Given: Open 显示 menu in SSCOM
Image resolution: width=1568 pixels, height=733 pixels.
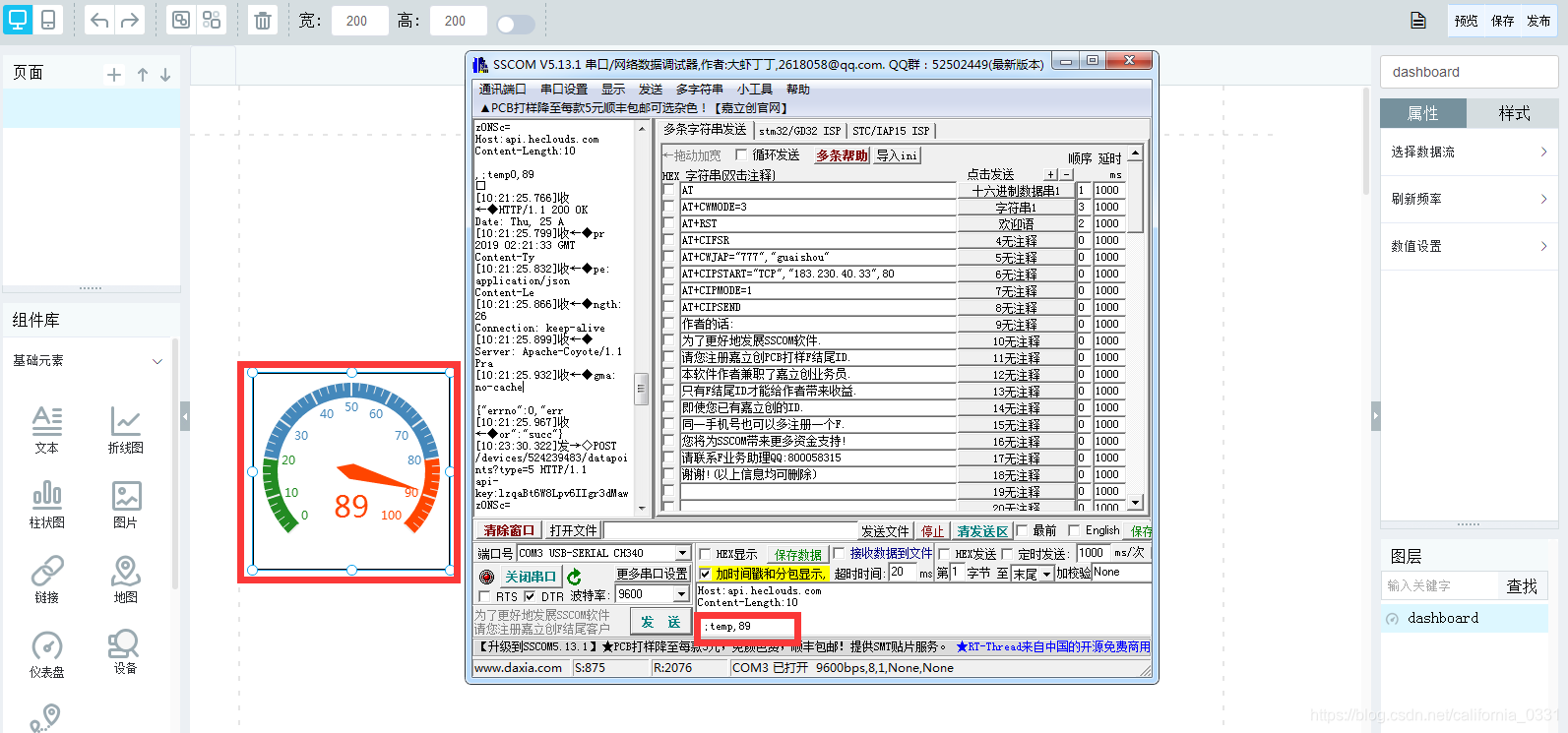Looking at the screenshot, I should 613,90.
